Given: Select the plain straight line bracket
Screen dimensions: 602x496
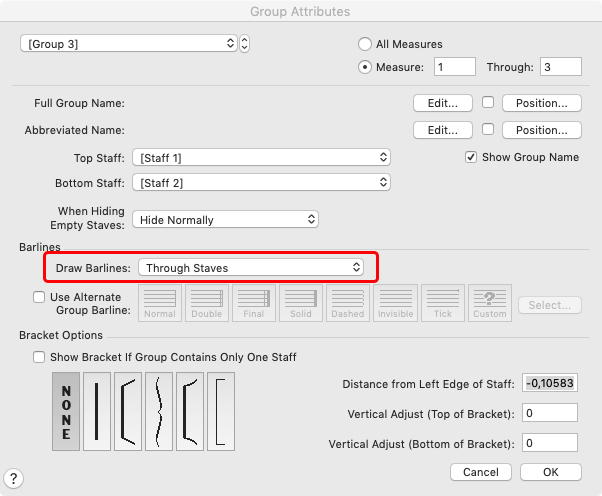Looking at the screenshot, I should [x=97, y=412].
